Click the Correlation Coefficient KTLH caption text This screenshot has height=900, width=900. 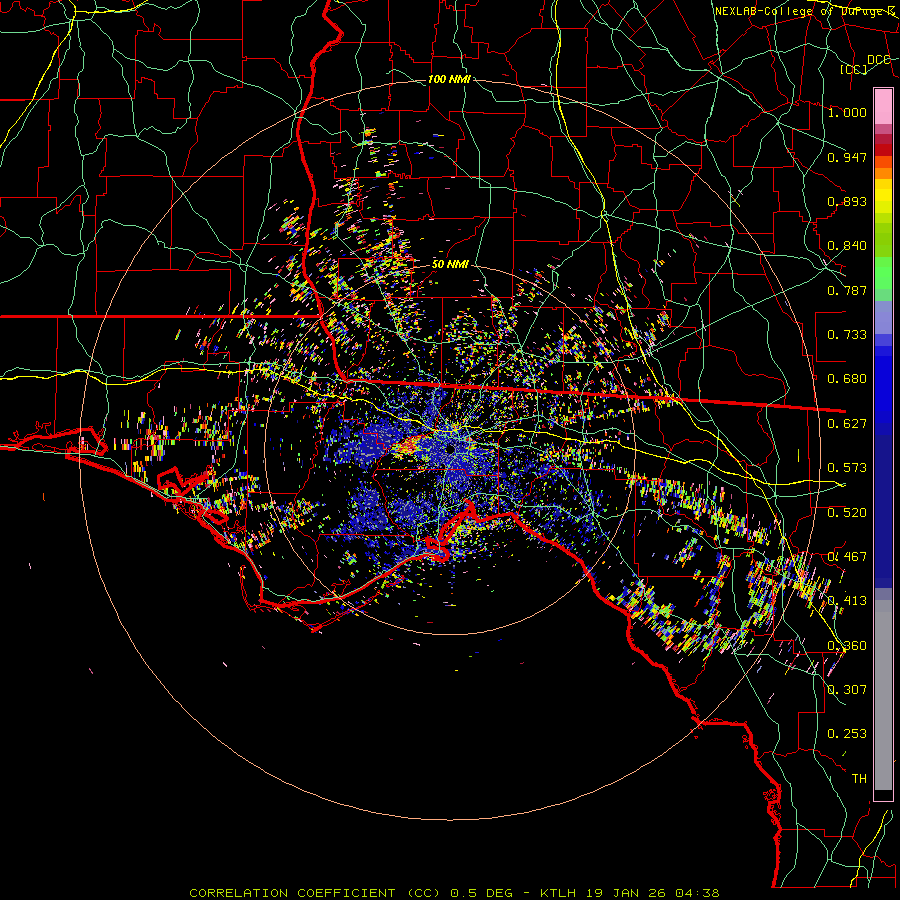coord(454,893)
